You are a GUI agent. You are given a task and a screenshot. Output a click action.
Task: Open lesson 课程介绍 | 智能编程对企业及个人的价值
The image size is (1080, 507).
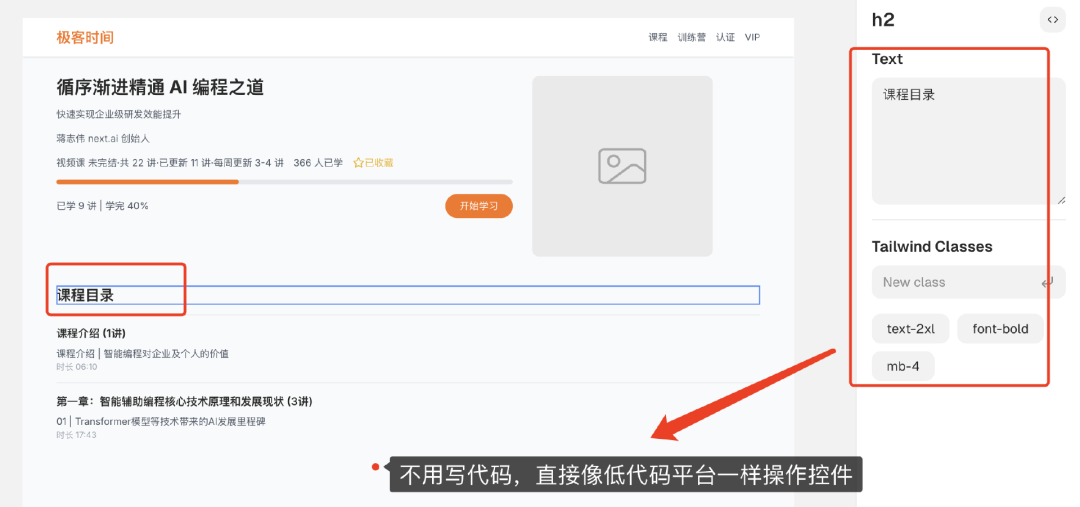(143, 353)
